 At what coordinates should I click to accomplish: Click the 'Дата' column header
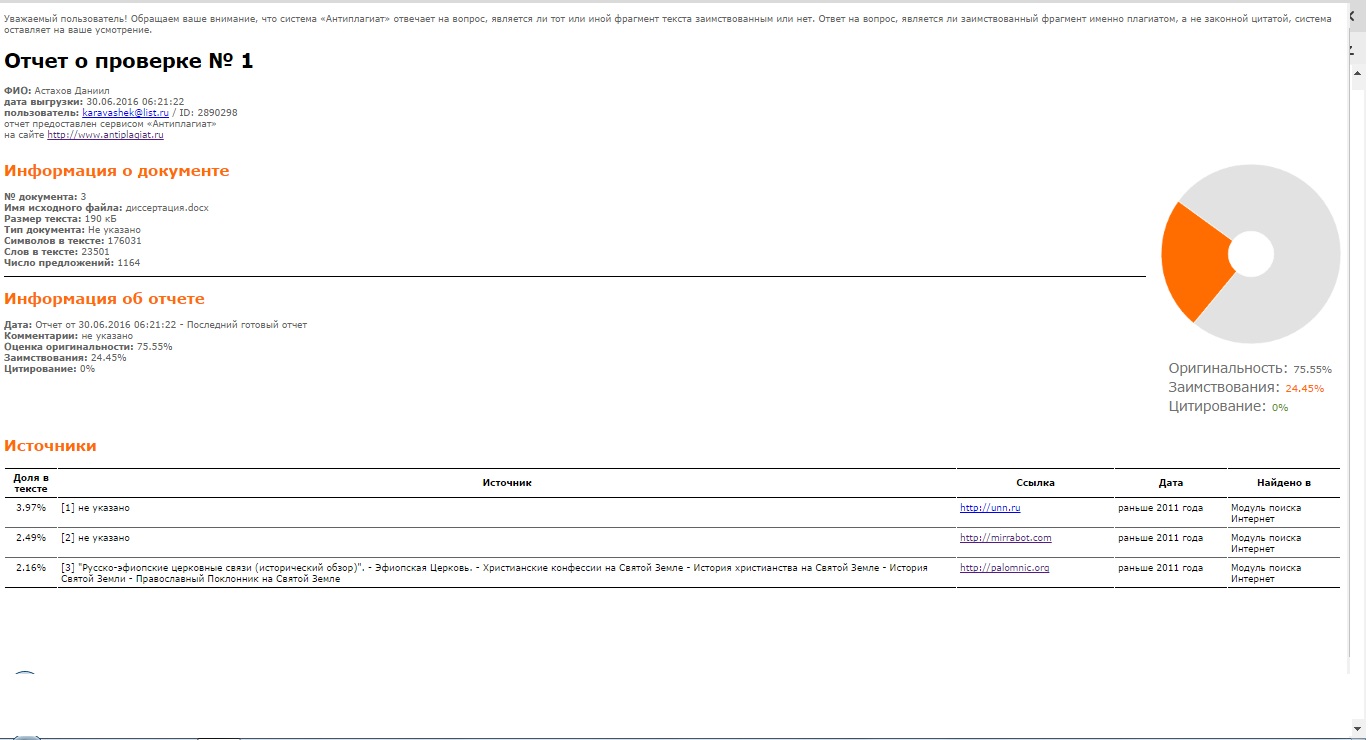click(1170, 483)
